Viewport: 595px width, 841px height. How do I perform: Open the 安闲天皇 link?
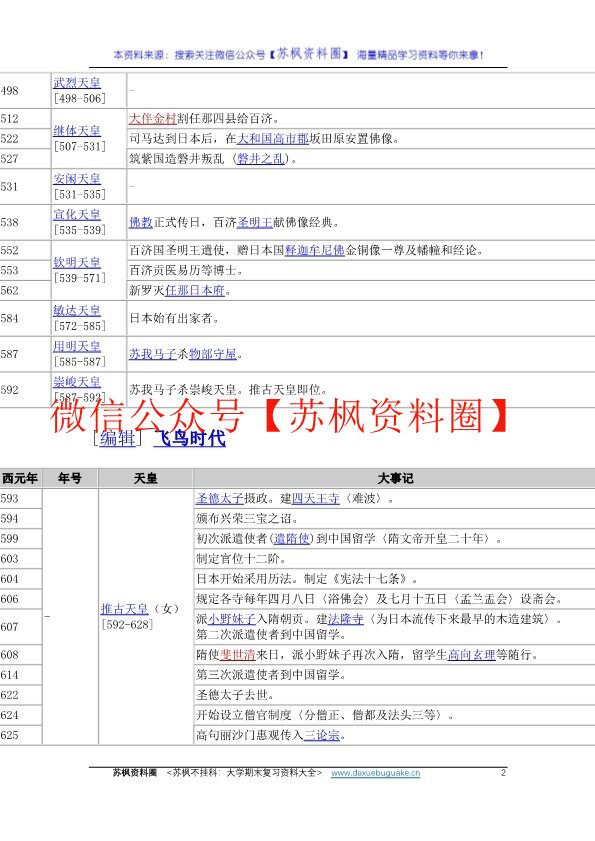77,179
